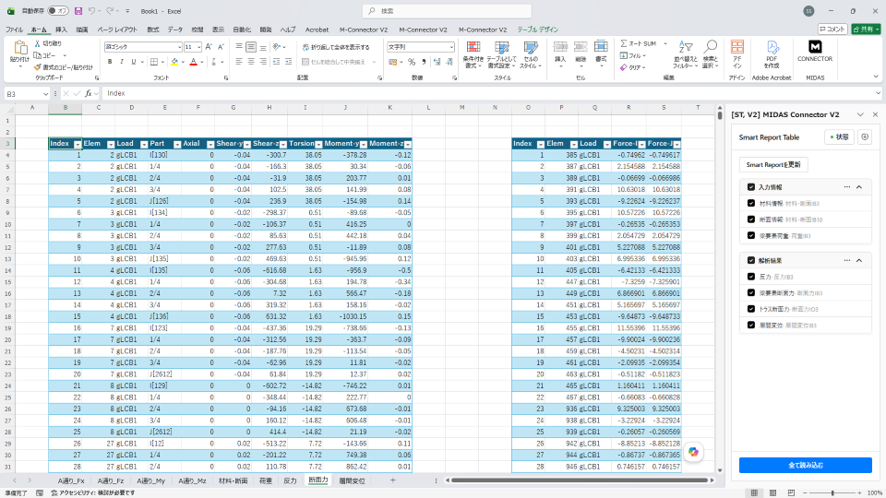Click the AutoSum sigma icon

pyautogui.click(x=623, y=44)
